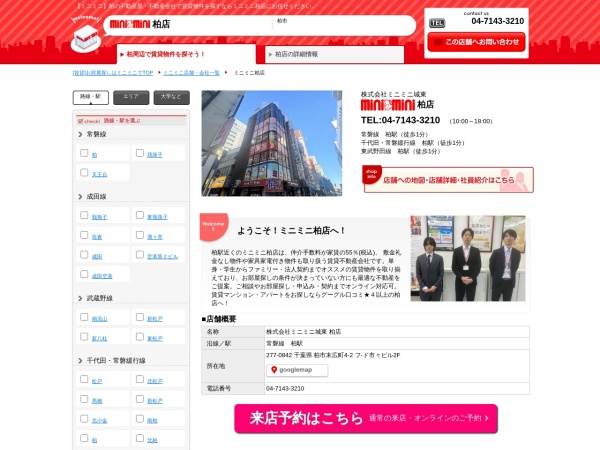Expand the 成田線 section header

pos(131,197)
